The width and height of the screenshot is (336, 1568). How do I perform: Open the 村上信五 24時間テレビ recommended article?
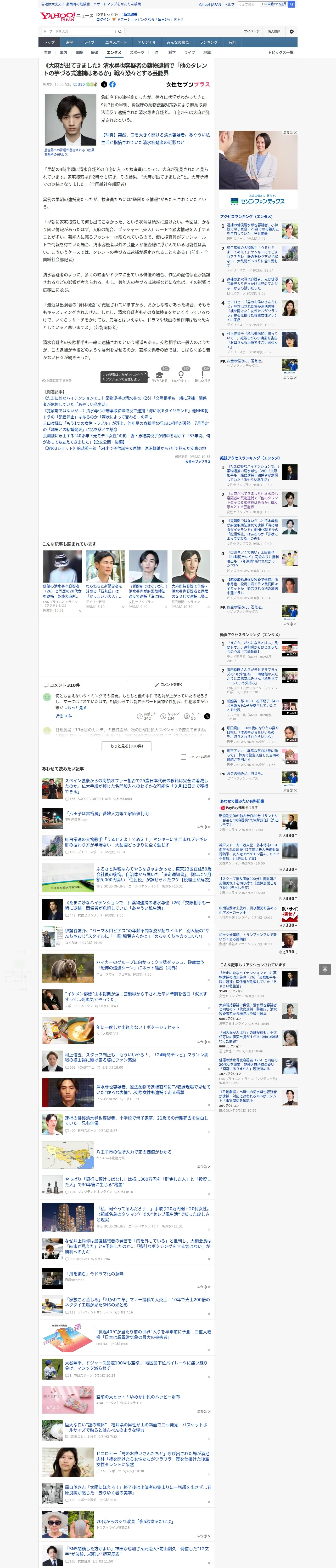137,1057
